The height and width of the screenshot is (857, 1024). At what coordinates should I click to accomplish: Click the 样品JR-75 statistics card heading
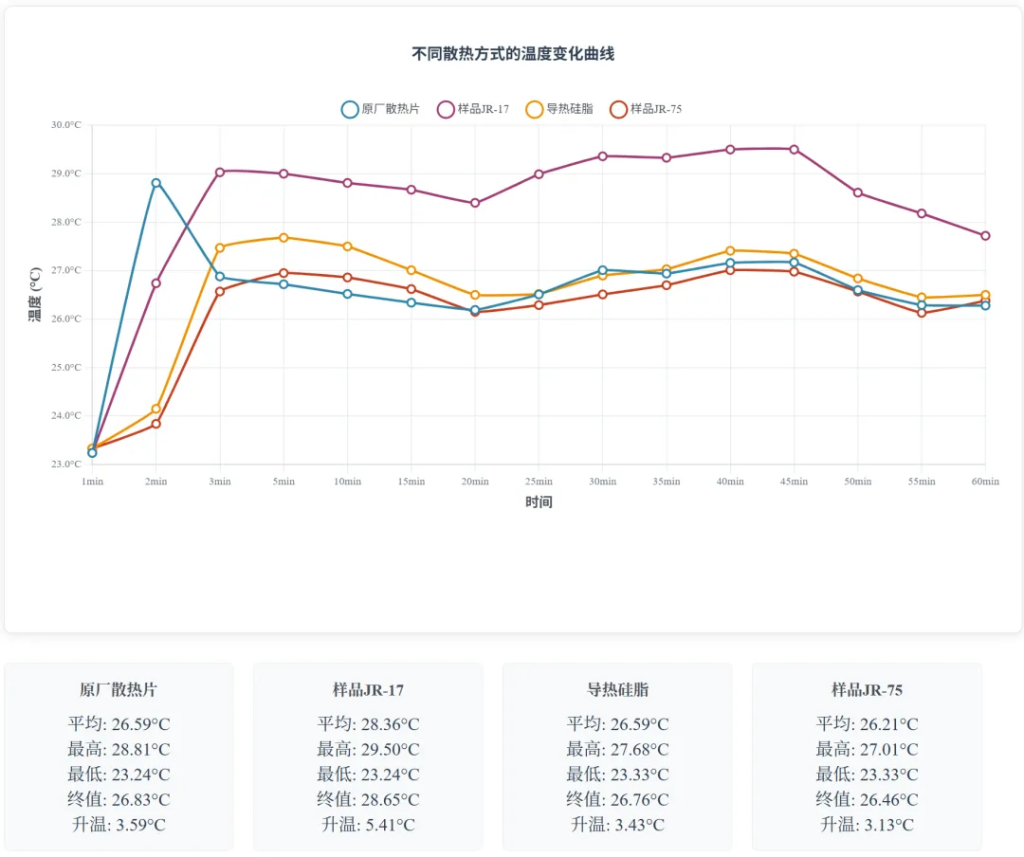(867, 690)
